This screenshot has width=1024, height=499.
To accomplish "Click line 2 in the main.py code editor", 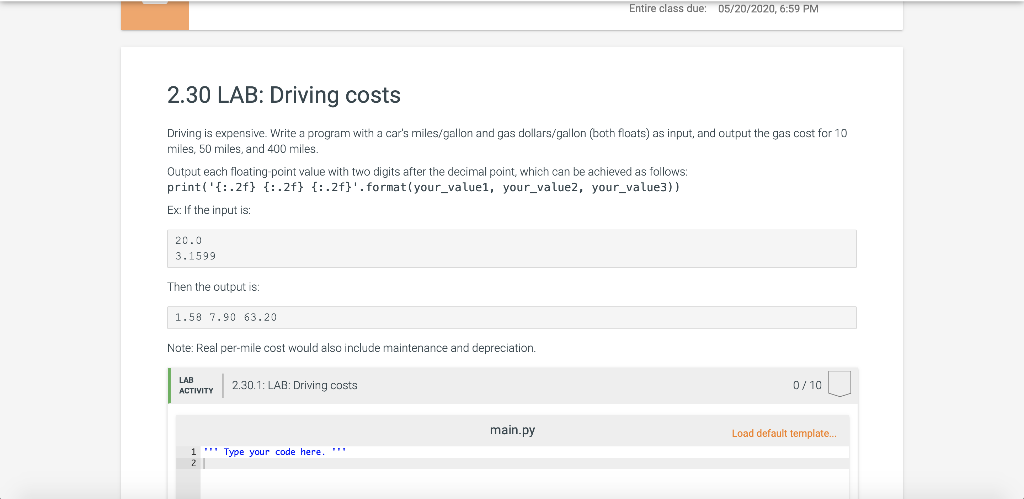I will (525, 463).
